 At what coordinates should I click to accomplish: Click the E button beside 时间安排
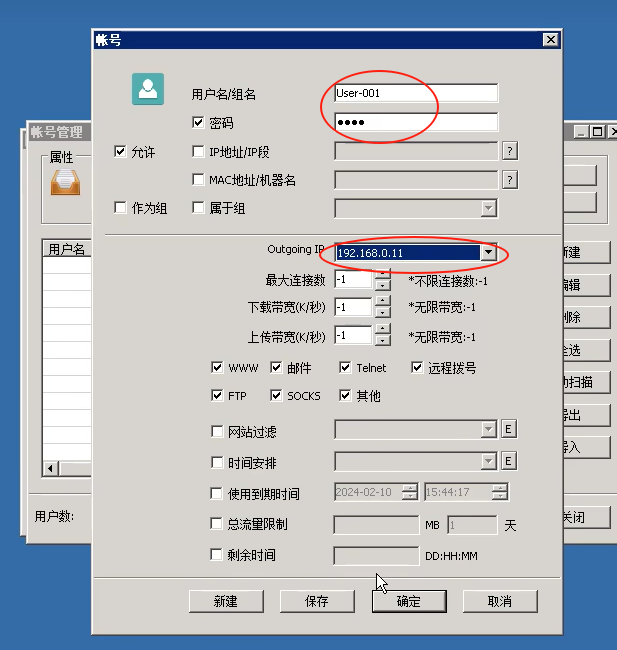pyautogui.click(x=509, y=461)
